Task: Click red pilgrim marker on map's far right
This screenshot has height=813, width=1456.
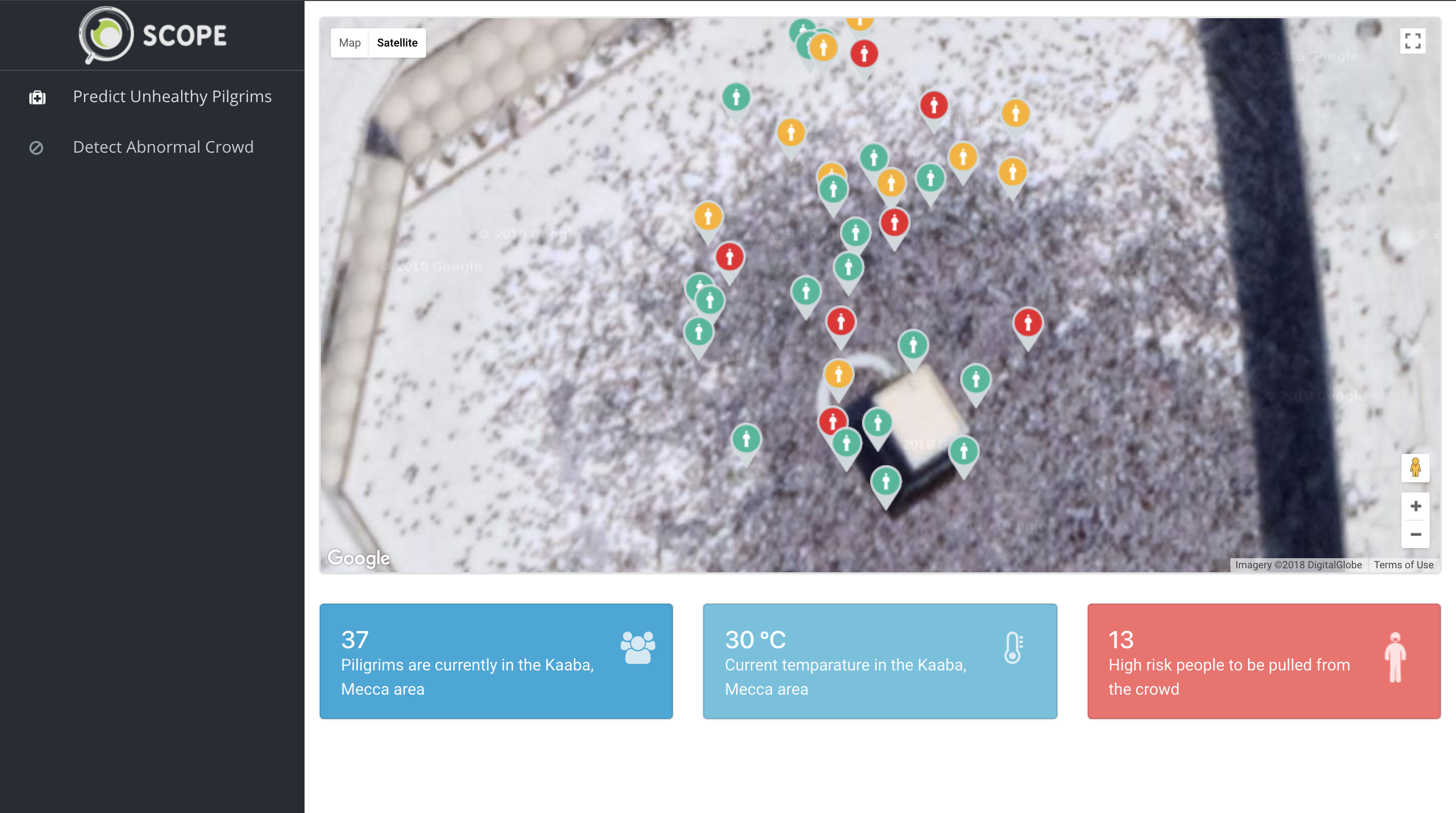Action: pyautogui.click(x=1027, y=323)
